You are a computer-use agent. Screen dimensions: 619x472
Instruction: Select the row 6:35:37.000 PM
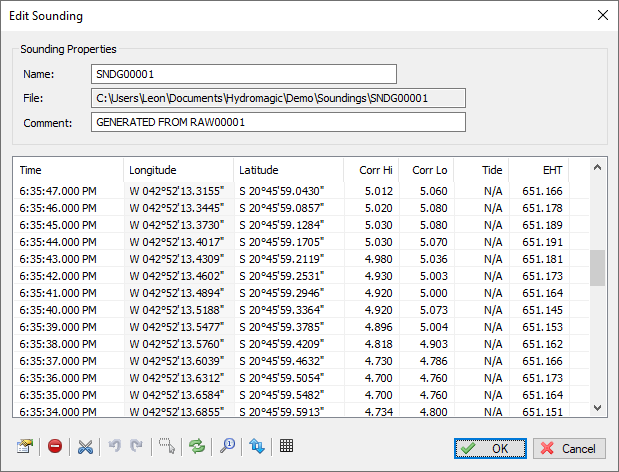(301, 361)
